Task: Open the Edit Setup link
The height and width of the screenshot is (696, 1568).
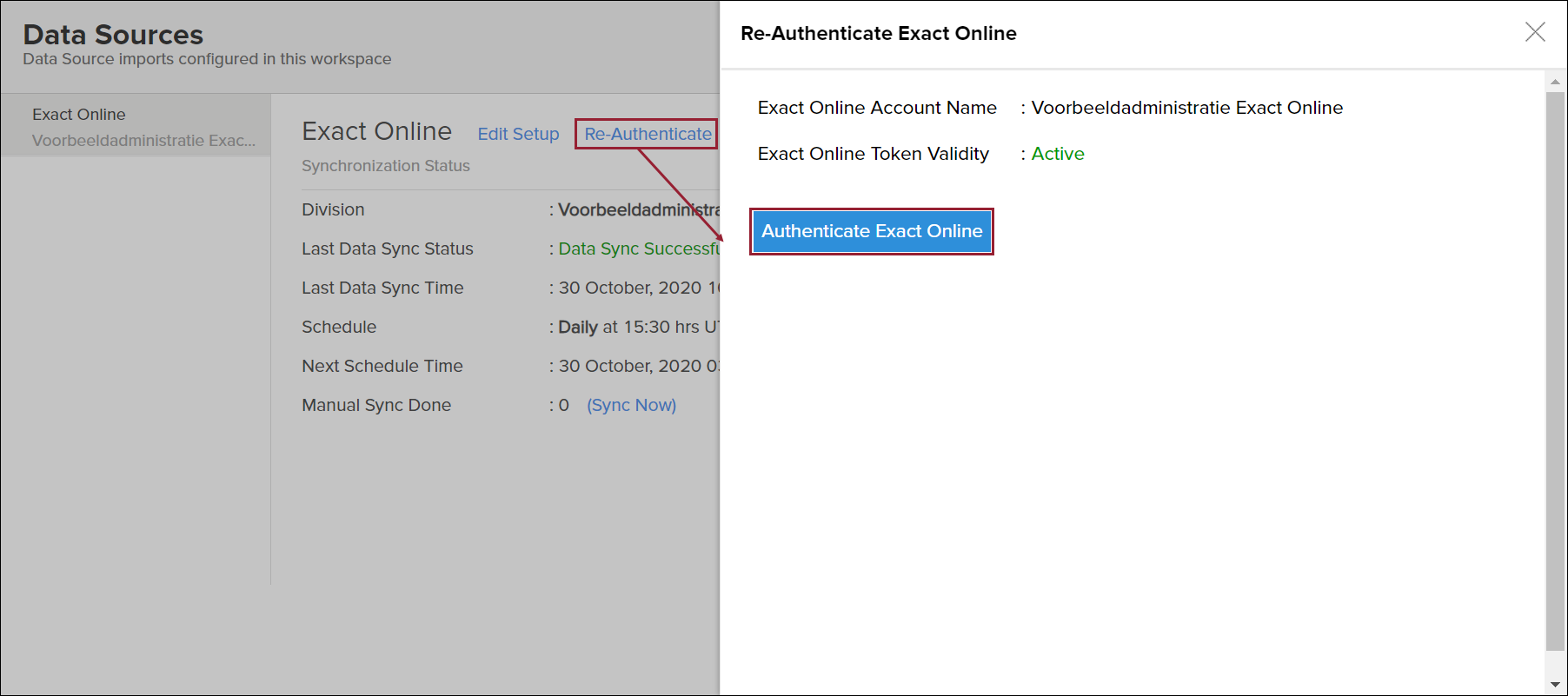Action: coord(518,134)
